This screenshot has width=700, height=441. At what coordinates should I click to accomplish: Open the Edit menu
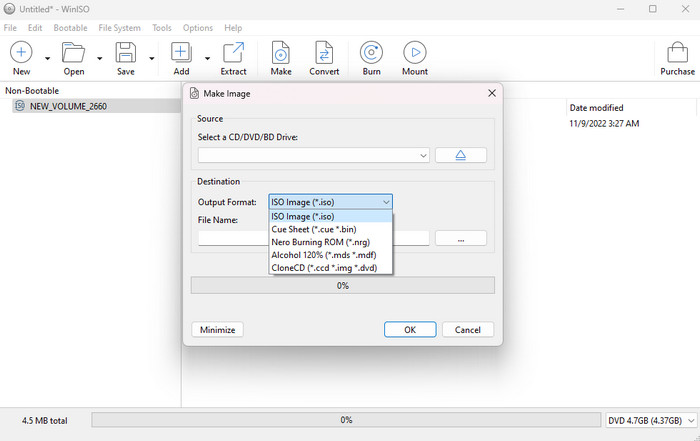[x=35, y=28]
